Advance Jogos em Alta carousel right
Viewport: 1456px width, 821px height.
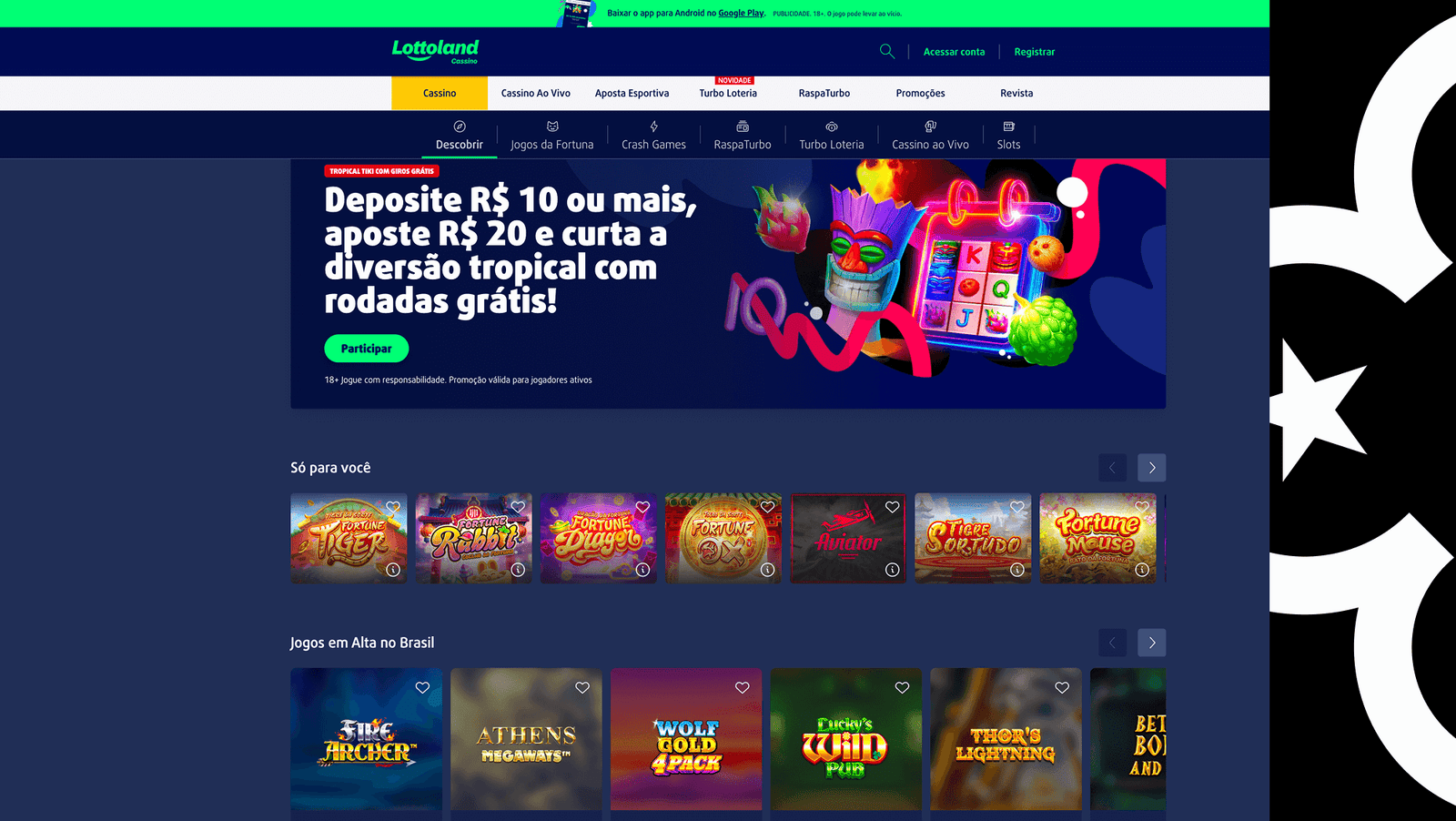(x=1152, y=643)
